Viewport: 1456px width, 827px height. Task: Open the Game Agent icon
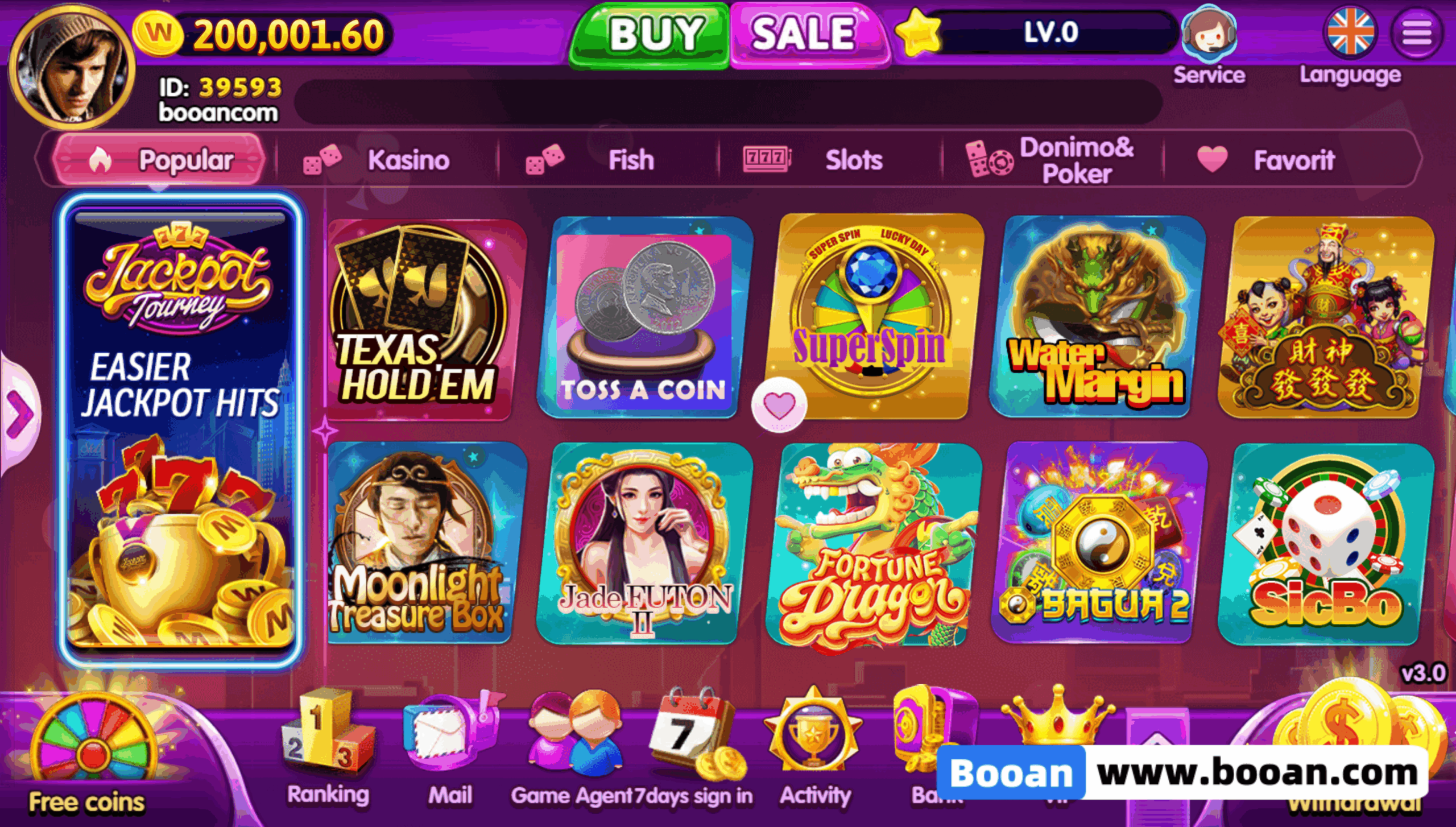click(x=575, y=734)
